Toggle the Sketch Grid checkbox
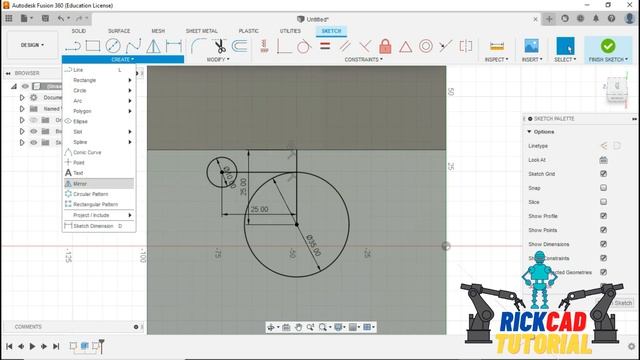Screen dimensions: 640x360 (x=604, y=174)
